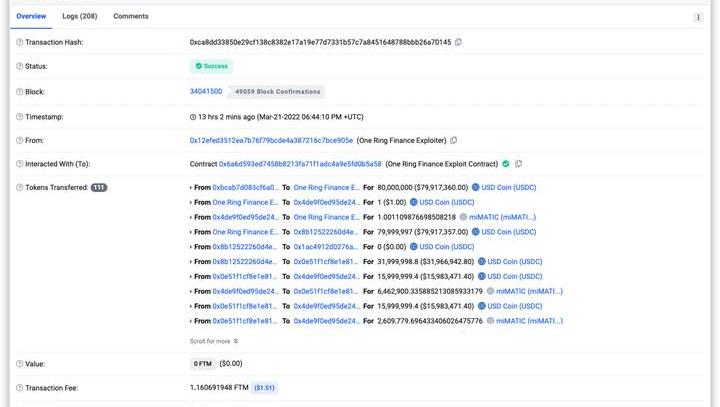This screenshot has width=720, height=407.
Task: Copy the exploit contract address
Action: (518, 164)
